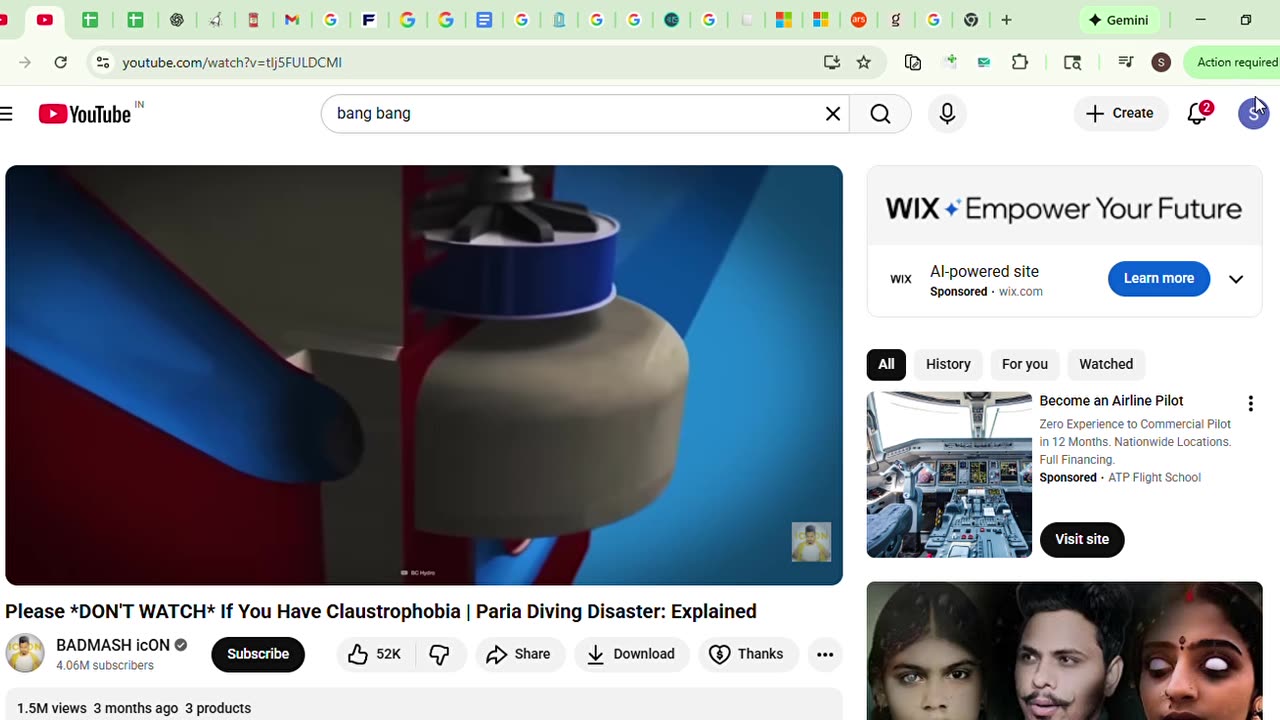The height and width of the screenshot is (720, 1280).
Task: Click Learn more on the Wix ad
Action: coord(1159,279)
